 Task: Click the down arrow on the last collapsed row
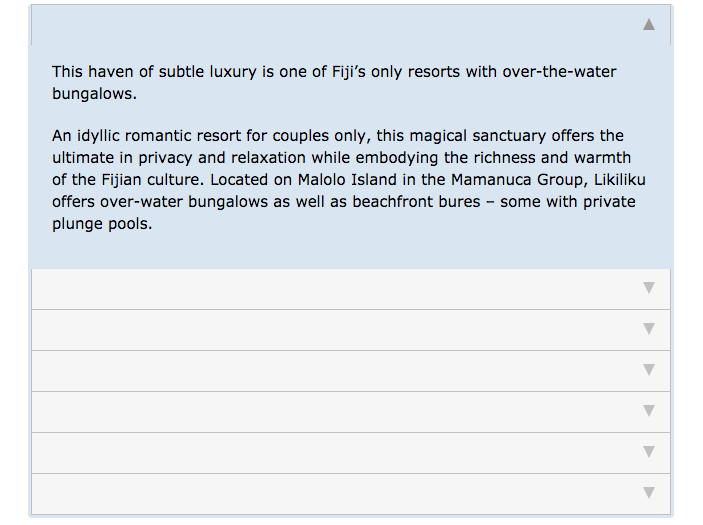648,493
